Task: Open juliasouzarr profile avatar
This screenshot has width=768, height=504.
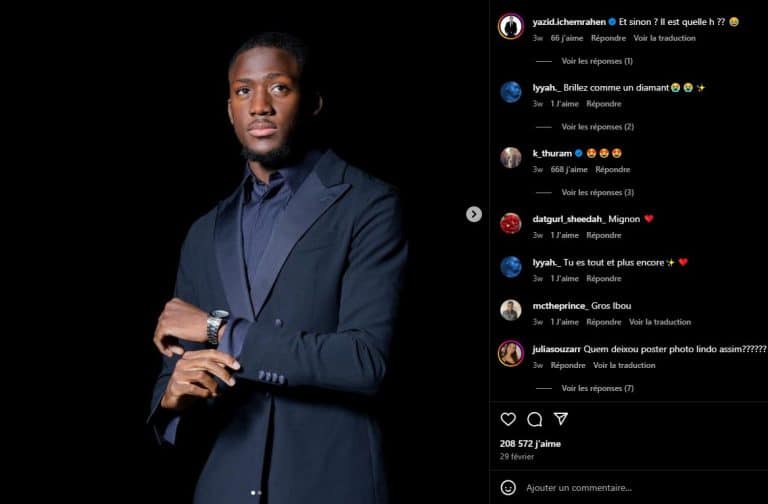Action: click(511, 353)
